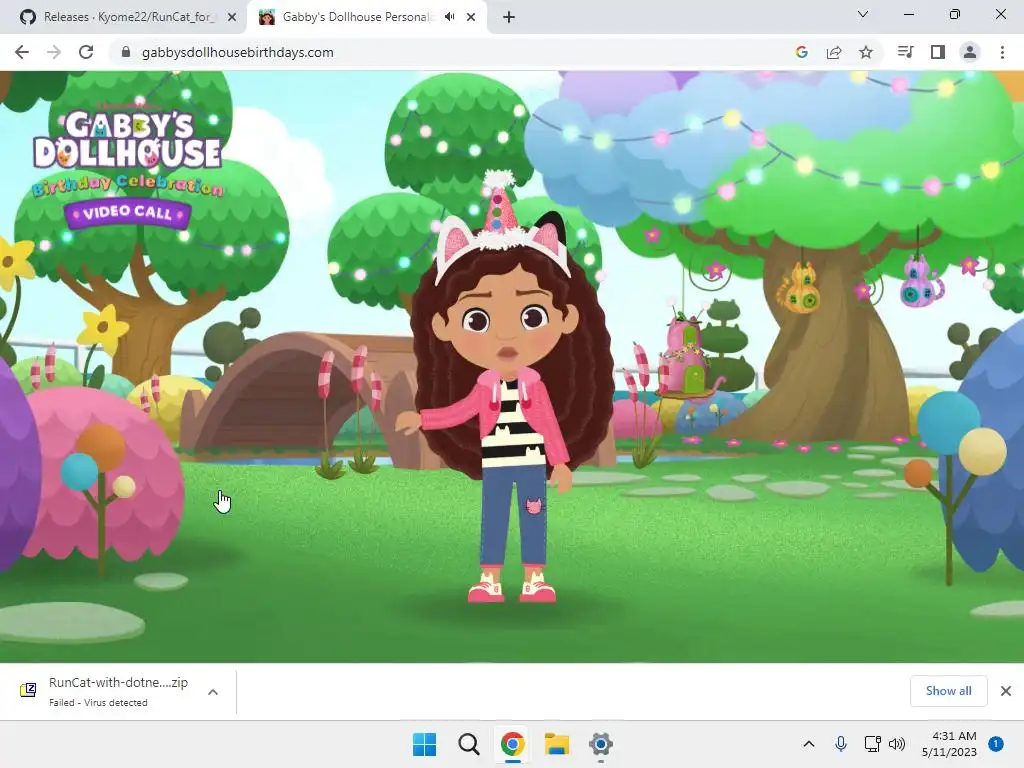View site information via the padlock icon
This screenshot has width=1024, height=768.
[126, 52]
